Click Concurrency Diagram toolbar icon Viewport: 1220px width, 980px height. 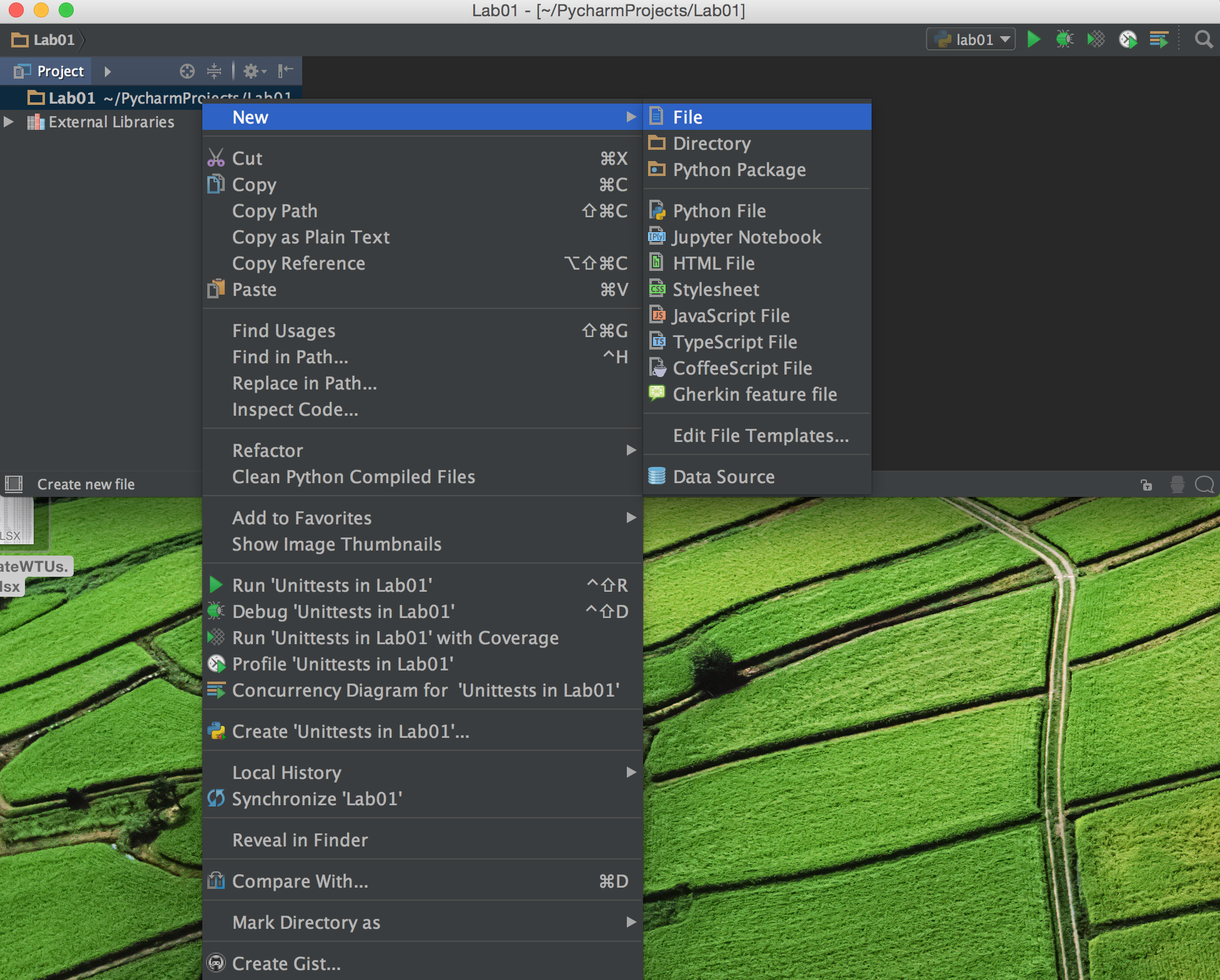point(1159,39)
